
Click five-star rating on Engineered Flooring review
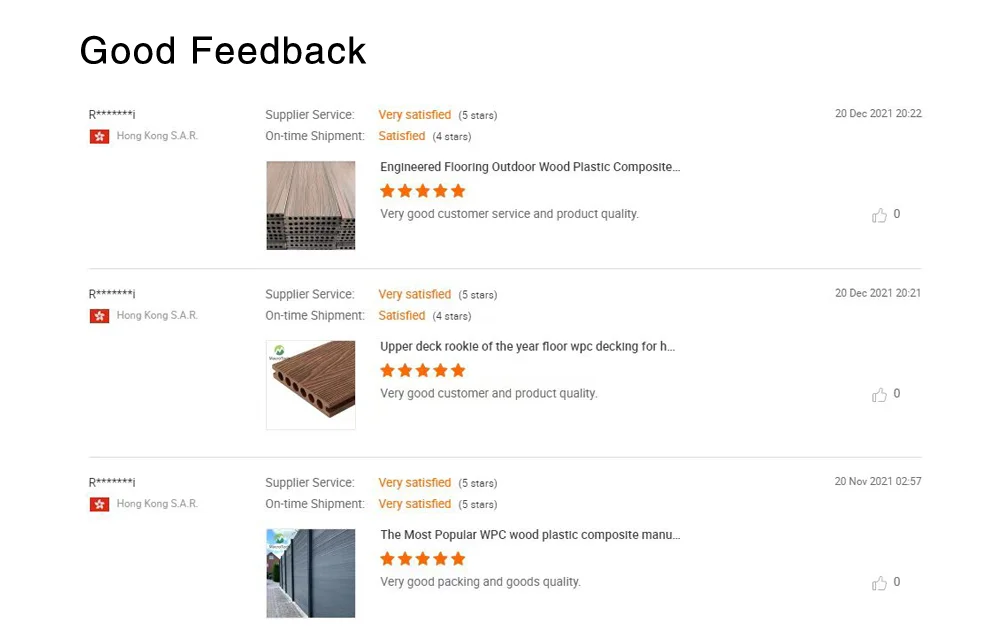point(423,191)
